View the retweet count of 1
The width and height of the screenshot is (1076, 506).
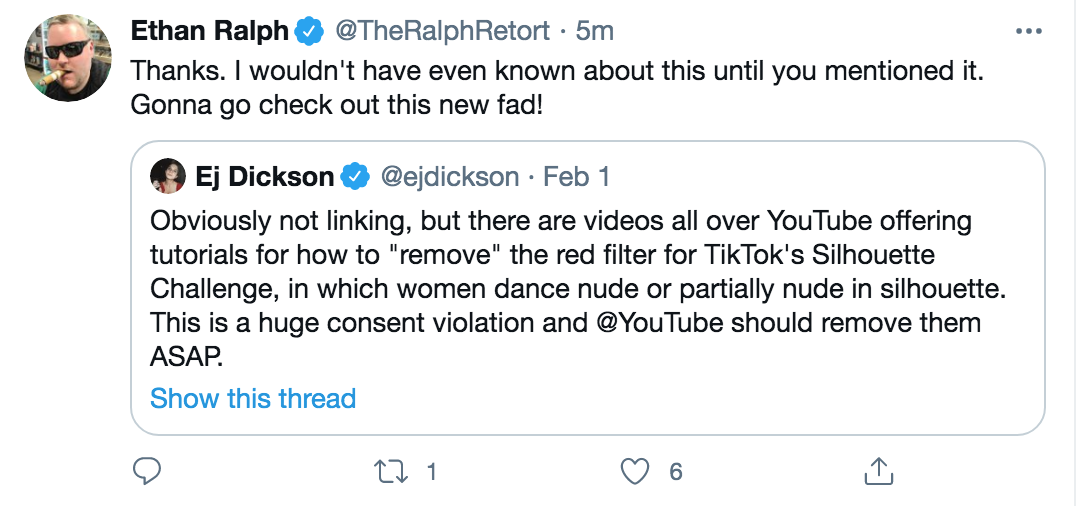[x=432, y=472]
